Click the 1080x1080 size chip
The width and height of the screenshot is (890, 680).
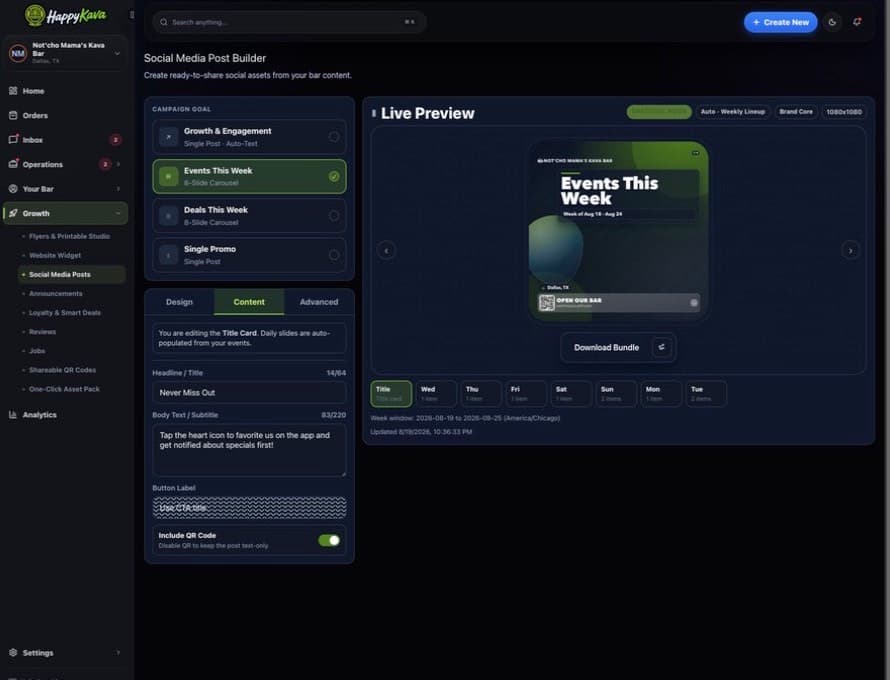(844, 112)
